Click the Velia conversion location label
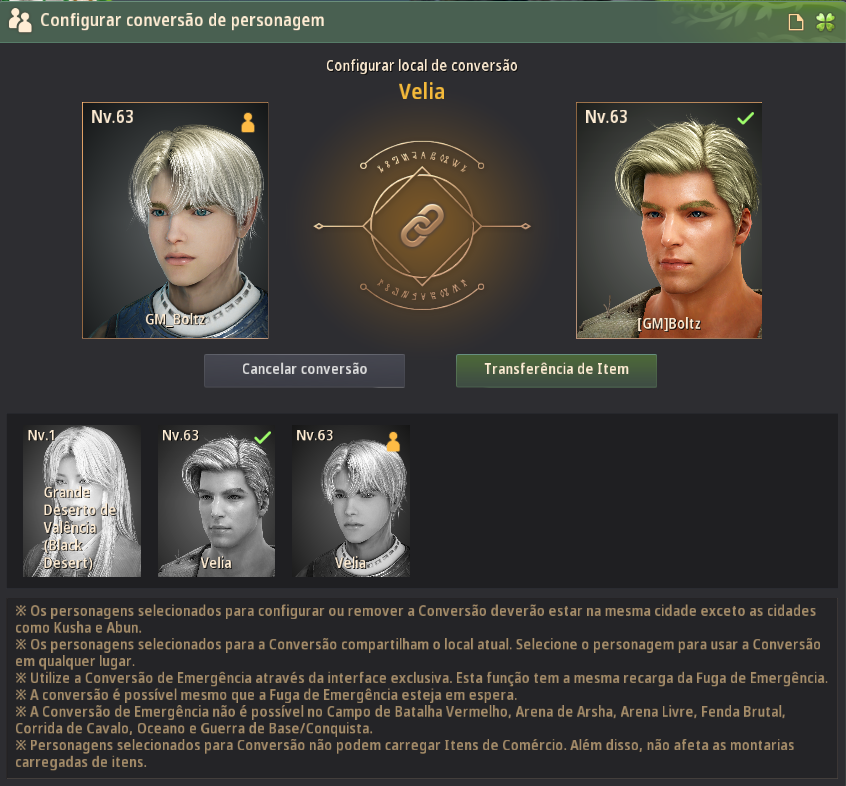The image size is (846, 786). tap(422, 92)
